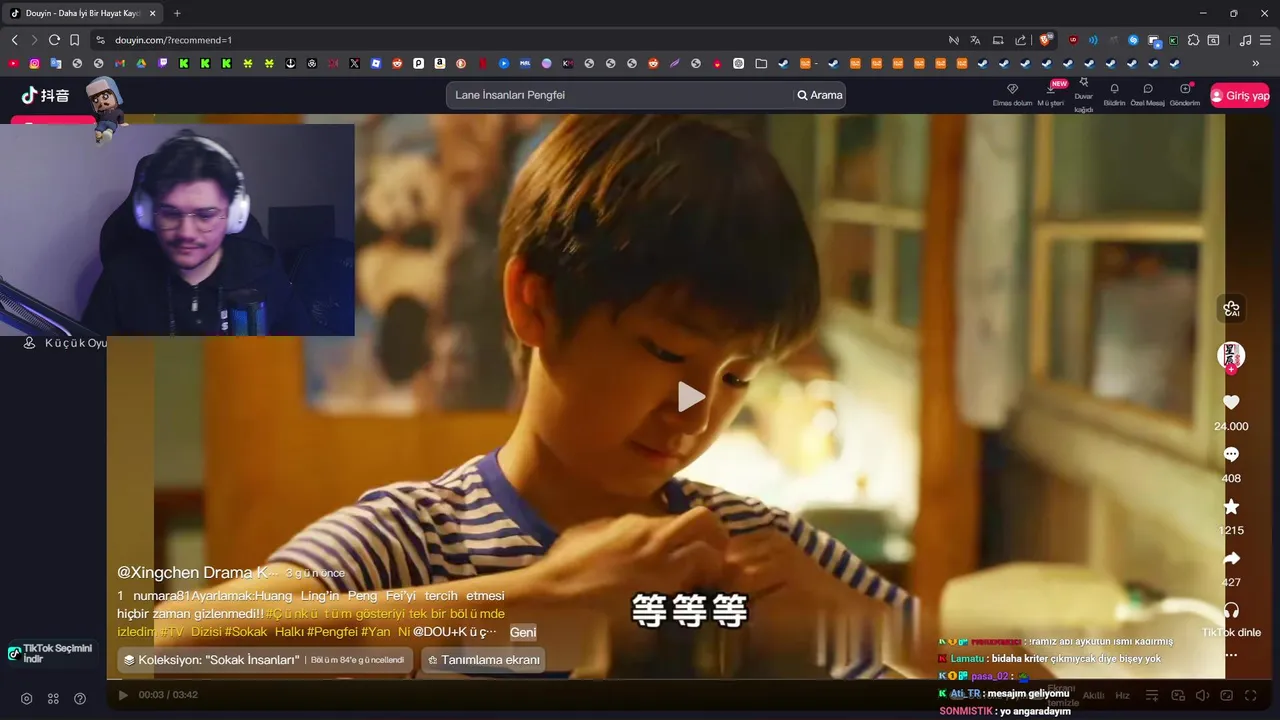The image size is (1280, 720).
Task: Click the Arama search button
Action: [819, 95]
